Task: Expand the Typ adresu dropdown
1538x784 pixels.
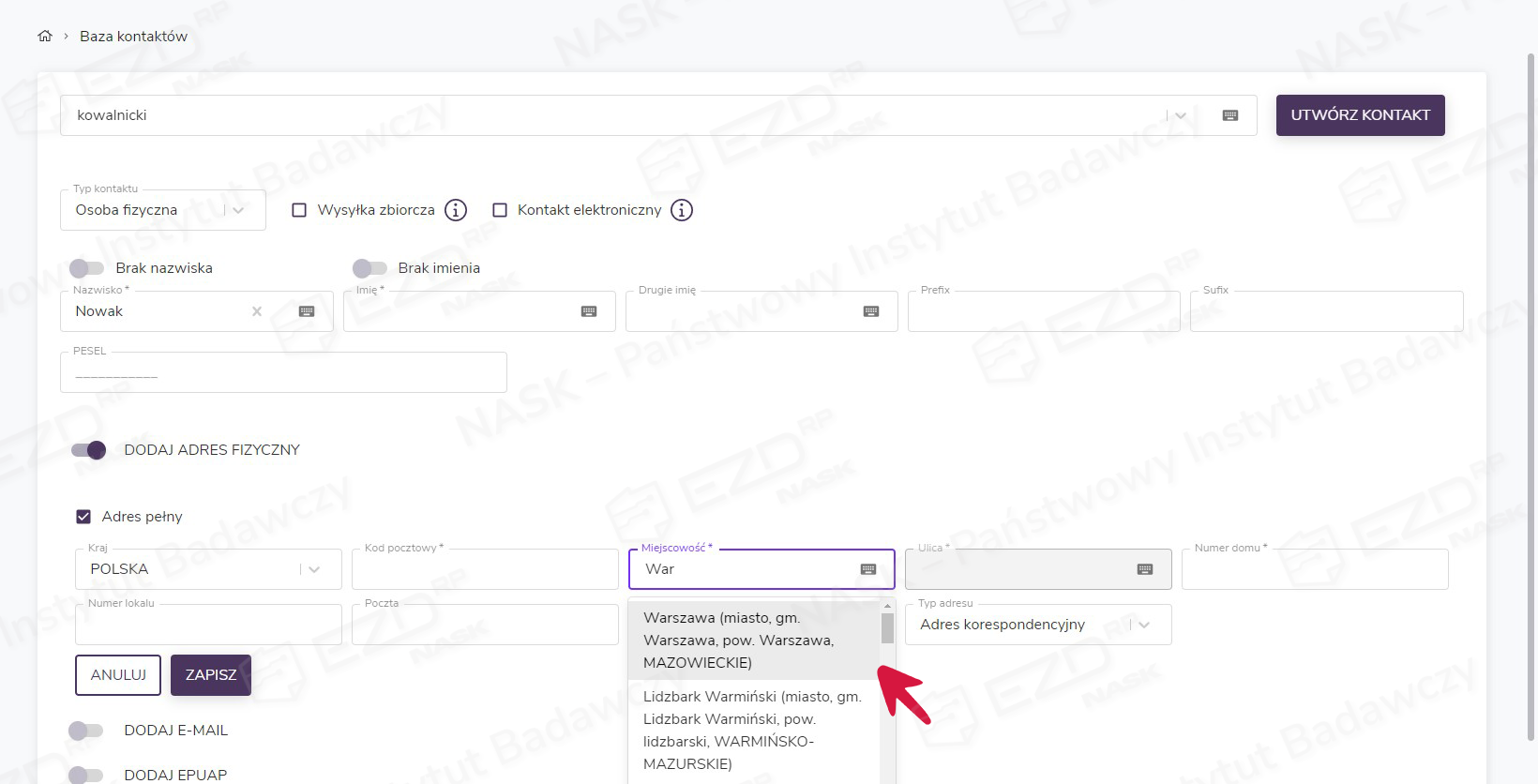Action: pyautogui.click(x=1144, y=625)
